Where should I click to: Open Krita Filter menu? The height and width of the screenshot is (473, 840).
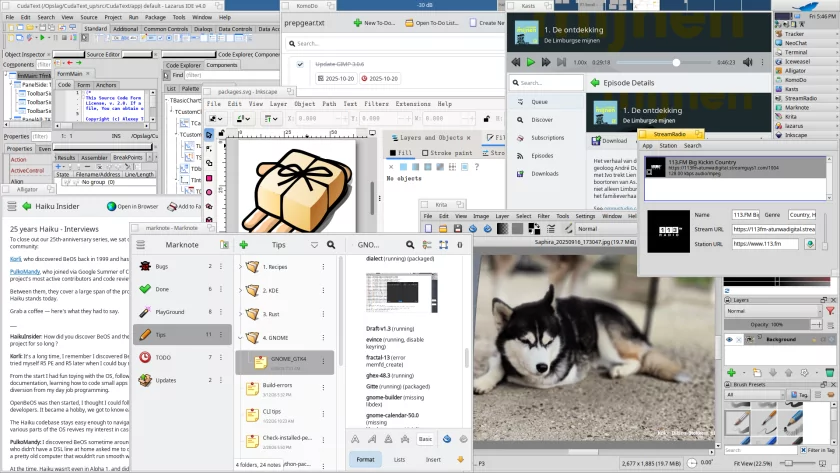pyautogui.click(x=544, y=216)
